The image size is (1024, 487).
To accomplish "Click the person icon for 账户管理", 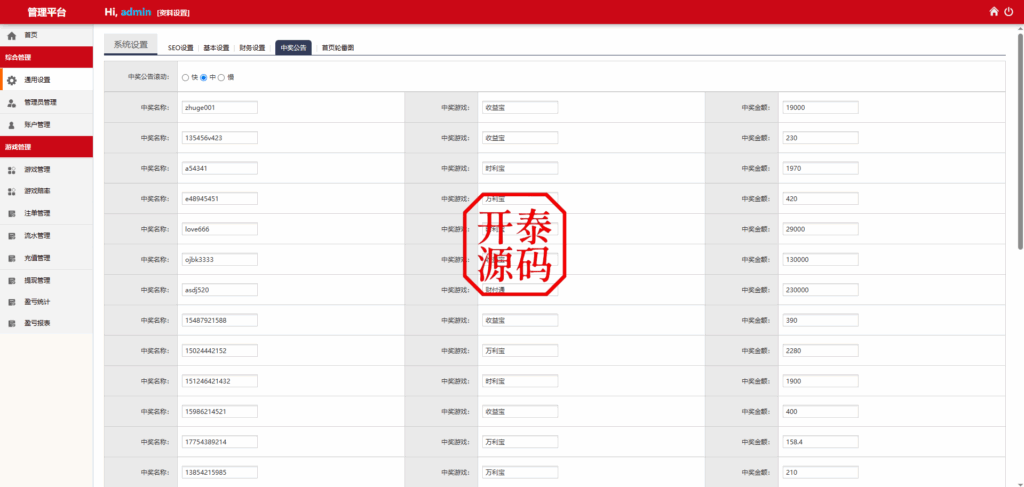I will [x=11, y=125].
